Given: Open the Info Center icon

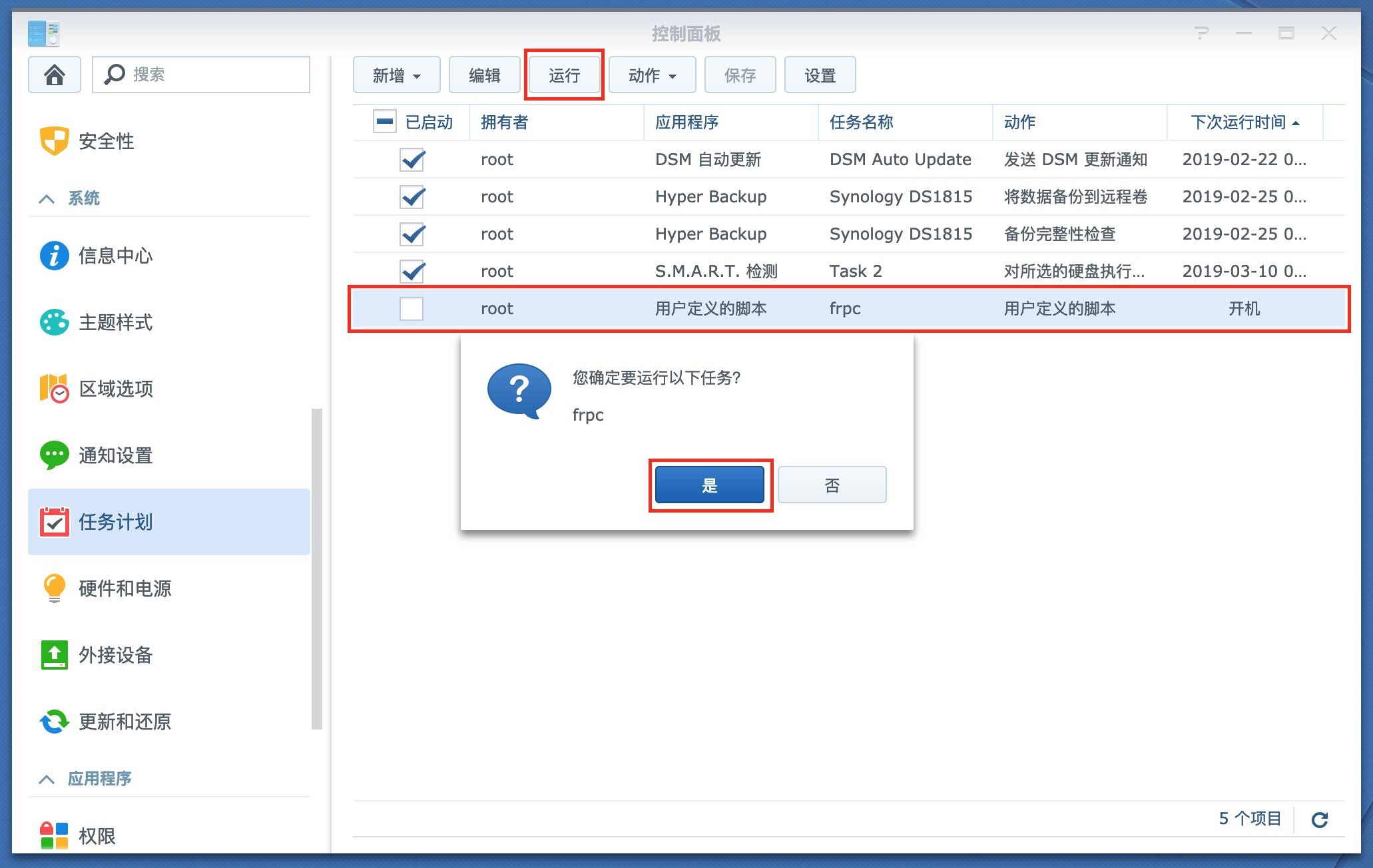Looking at the screenshot, I should pos(54,256).
